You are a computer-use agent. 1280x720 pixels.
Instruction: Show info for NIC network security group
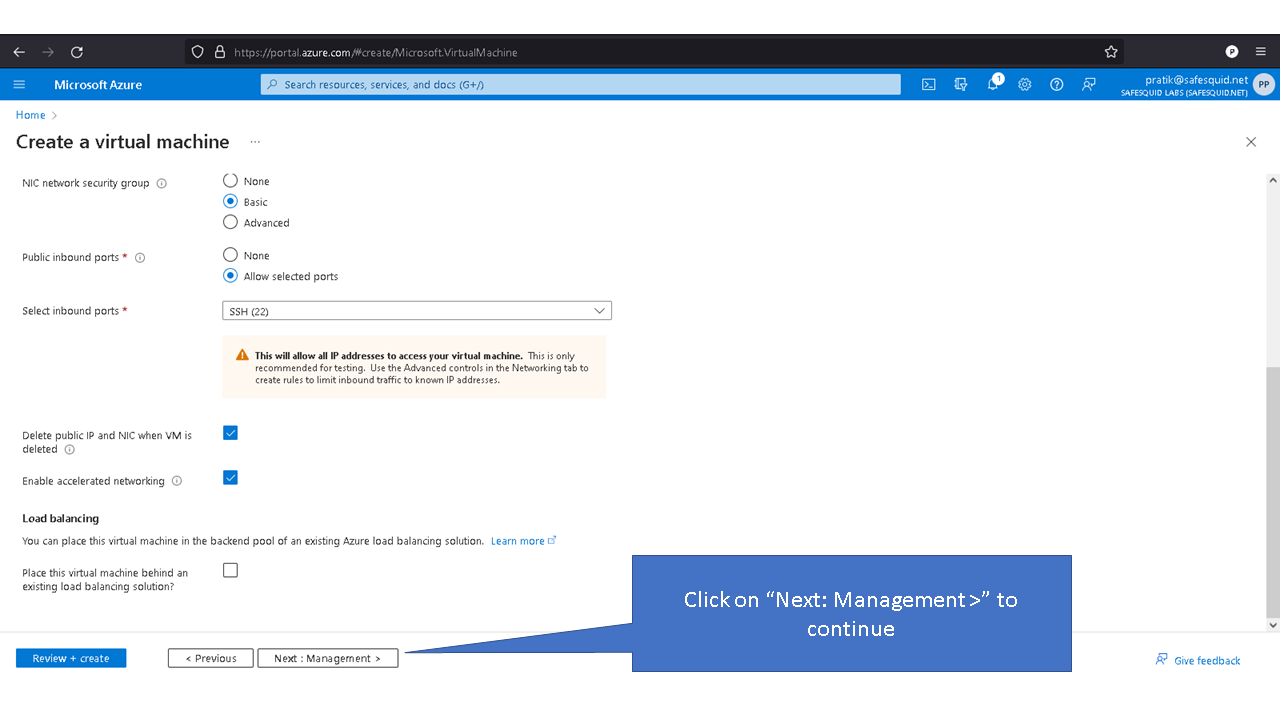[x=162, y=184]
